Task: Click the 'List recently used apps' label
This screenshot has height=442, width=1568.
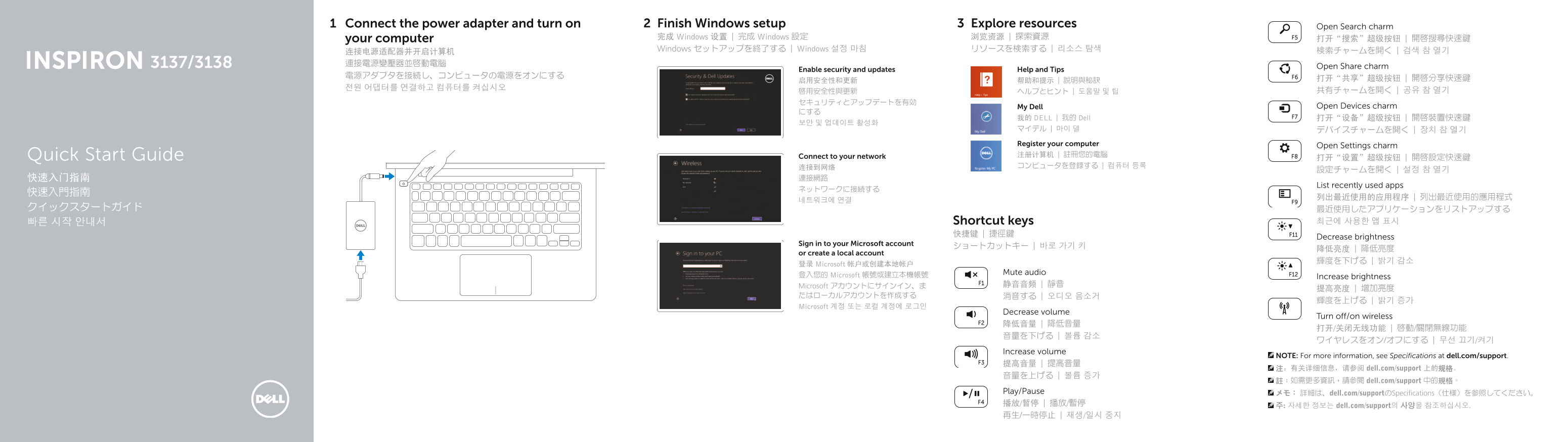Action: click(1360, 185)
